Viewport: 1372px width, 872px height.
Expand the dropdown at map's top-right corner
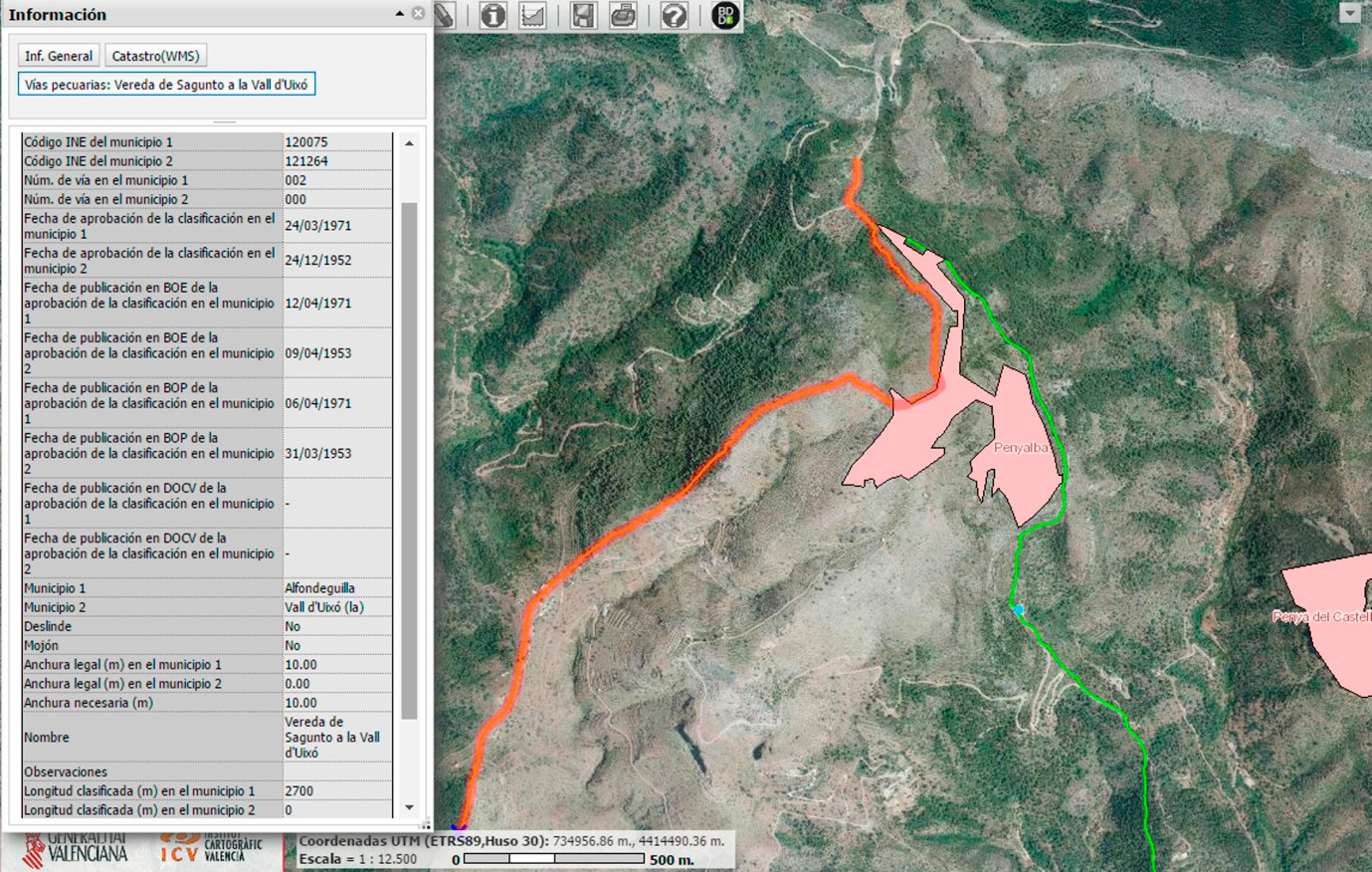coord(1349,13)
